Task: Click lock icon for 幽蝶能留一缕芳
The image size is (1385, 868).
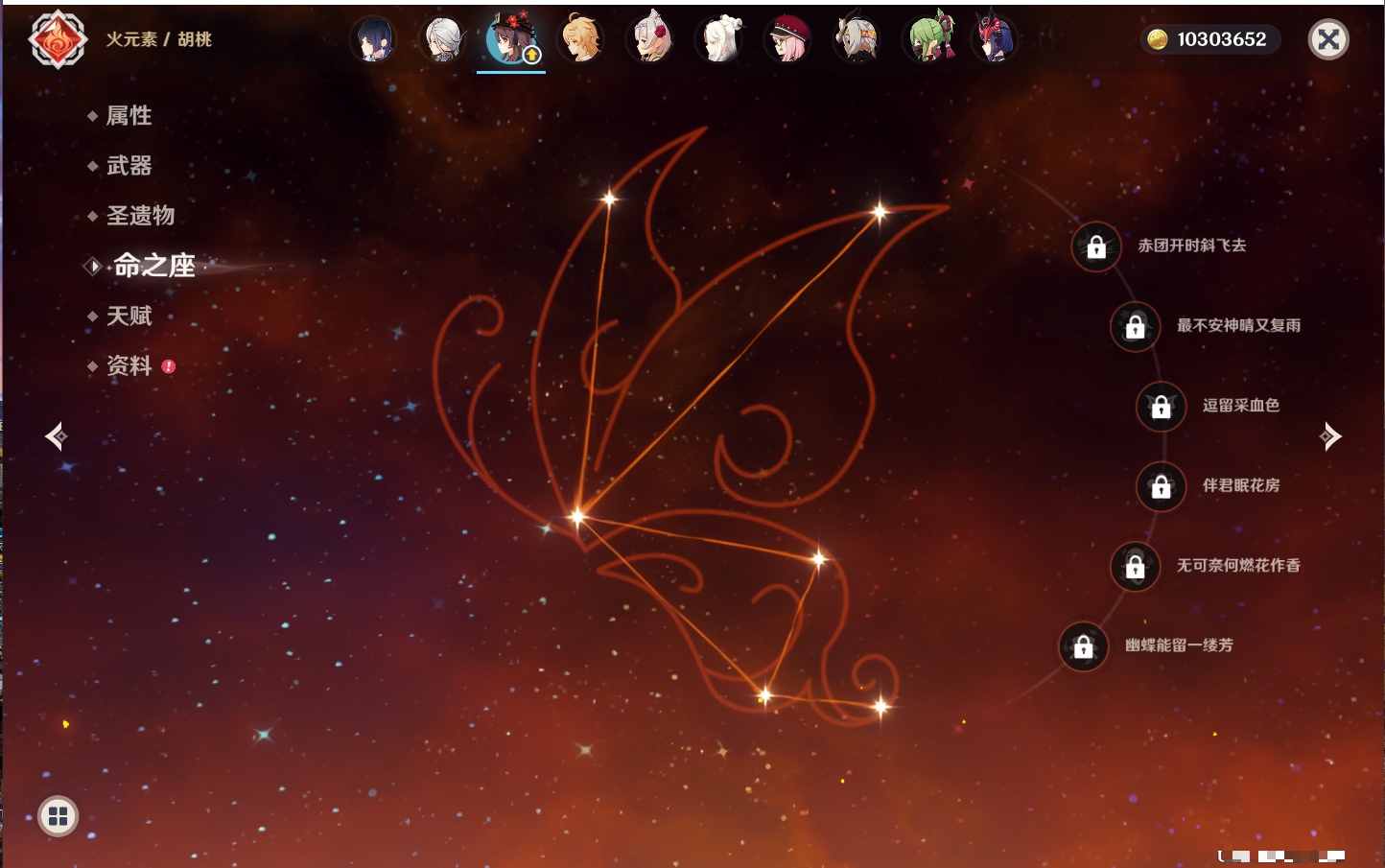Action: point(1083,646)
